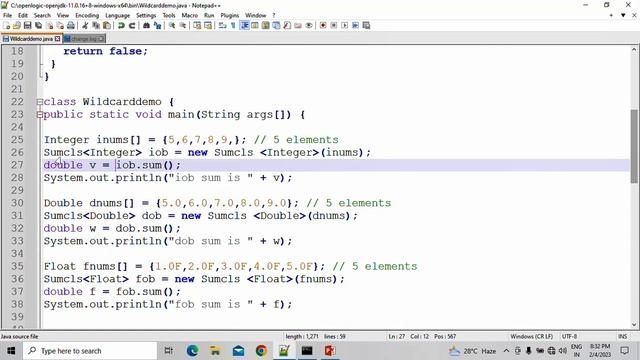Screen dimensions: 640x360
Task: Open the command prompt taskbar icon
Action: coord(307,351)
